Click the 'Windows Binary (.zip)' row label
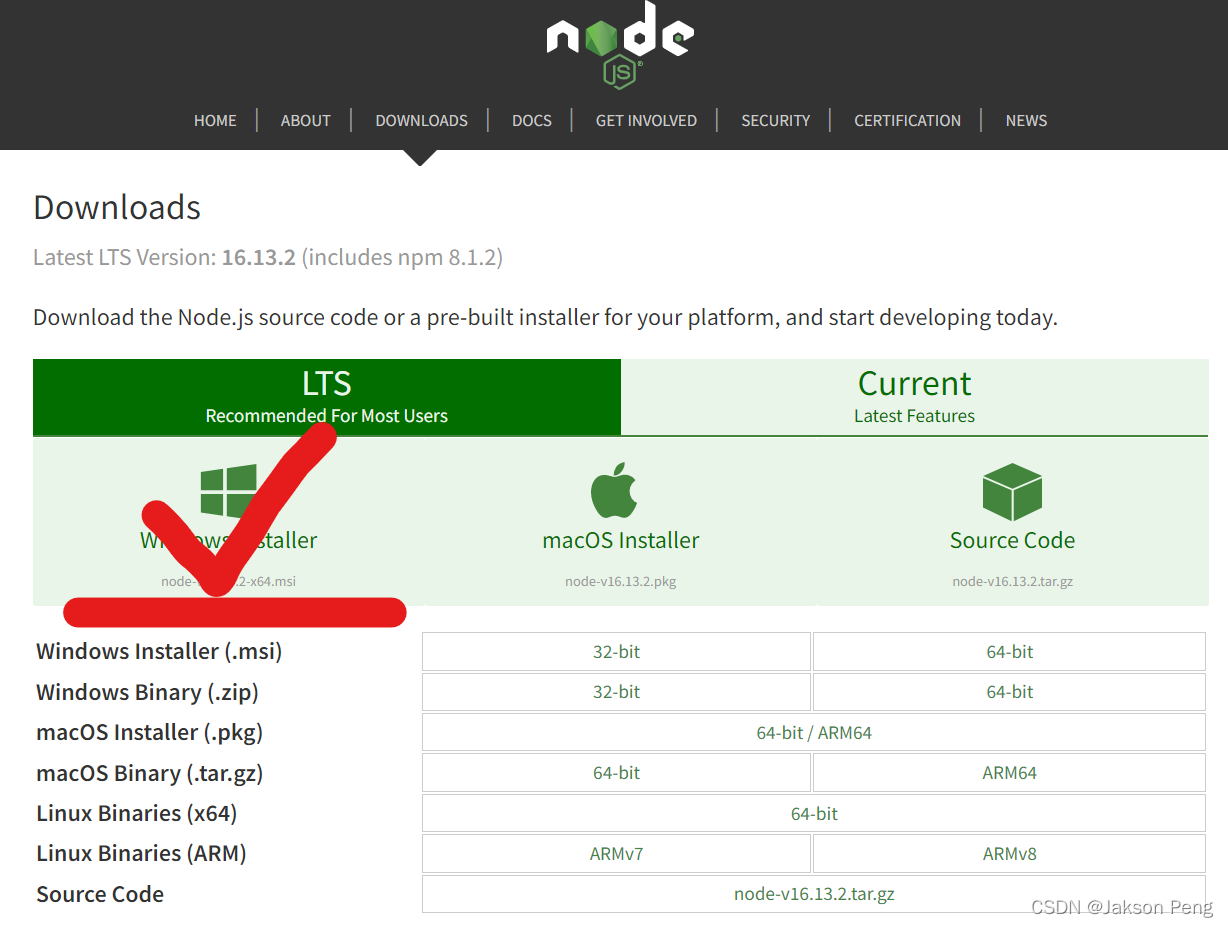Screen dimensions: 1228x927 pyautogui.click(x=147, y=692)
